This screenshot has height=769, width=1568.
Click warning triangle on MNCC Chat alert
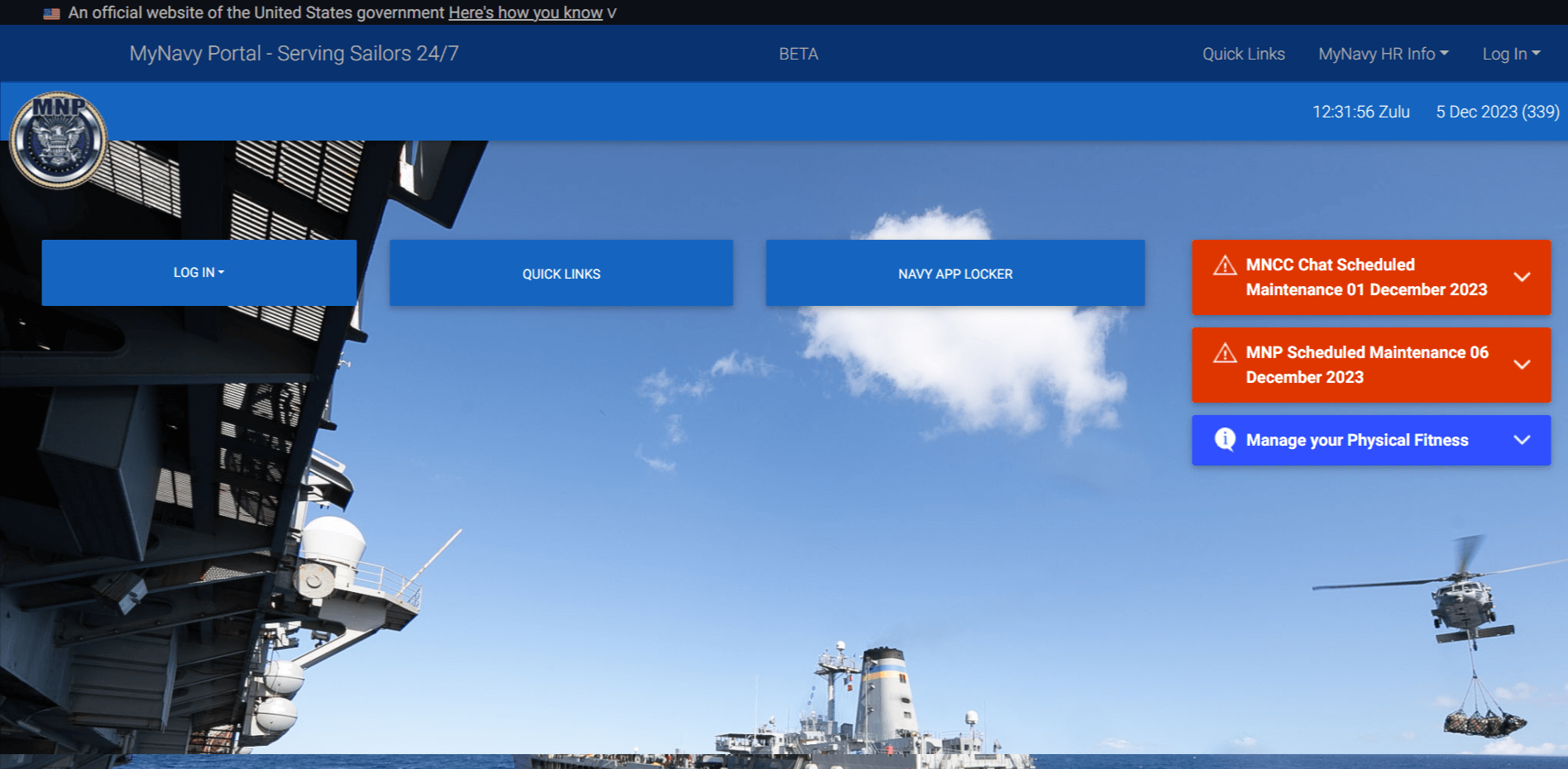pos(1224,265)
